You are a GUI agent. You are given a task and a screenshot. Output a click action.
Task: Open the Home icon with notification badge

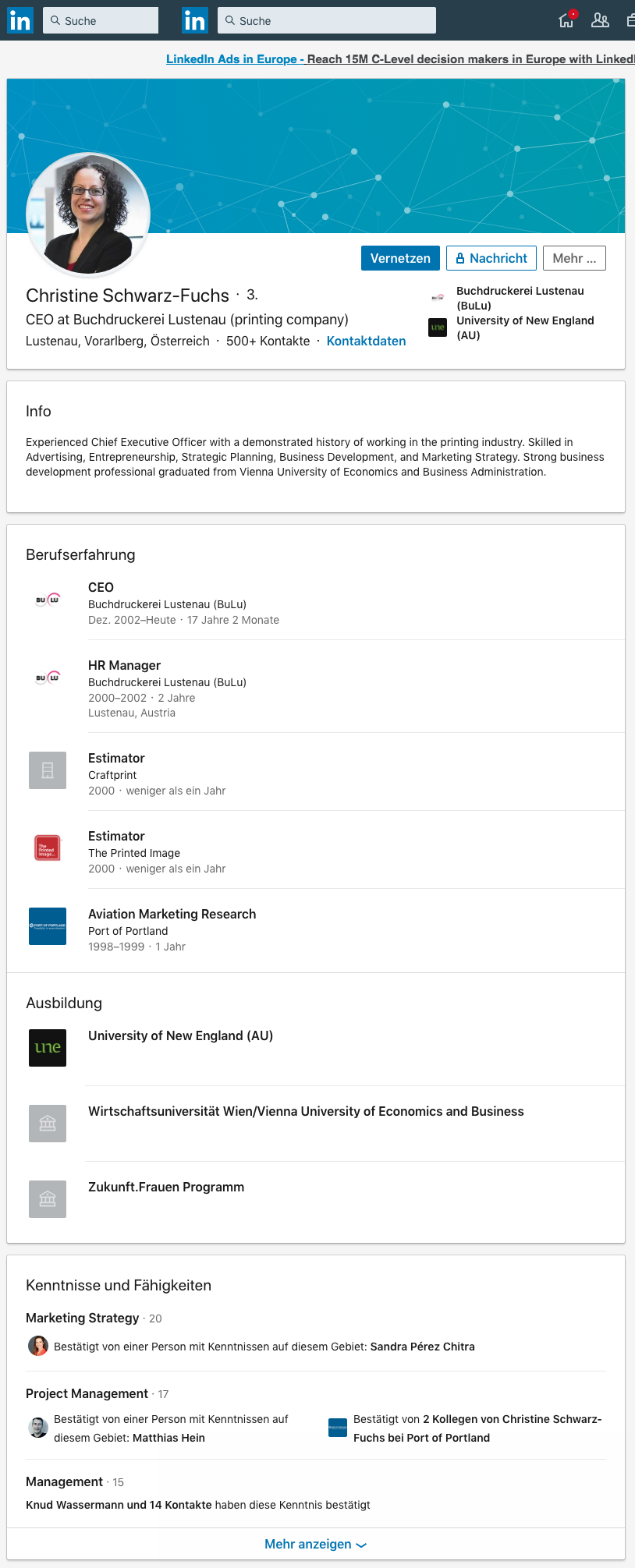(567, 20)
